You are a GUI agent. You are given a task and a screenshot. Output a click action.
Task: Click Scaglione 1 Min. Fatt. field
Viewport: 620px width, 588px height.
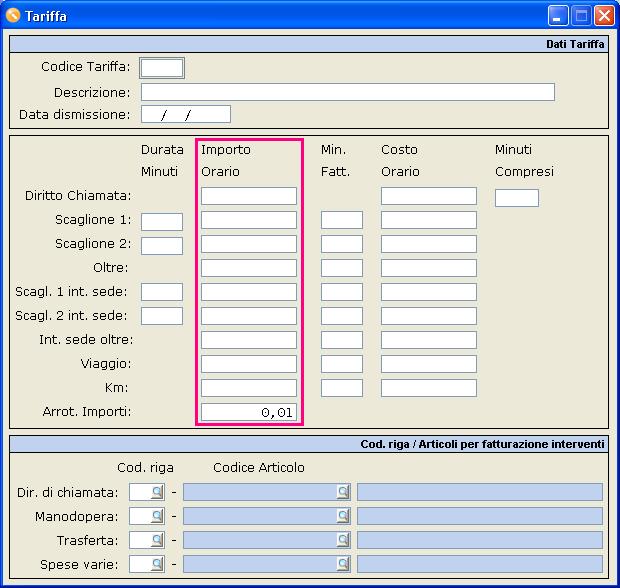point(342,220)
